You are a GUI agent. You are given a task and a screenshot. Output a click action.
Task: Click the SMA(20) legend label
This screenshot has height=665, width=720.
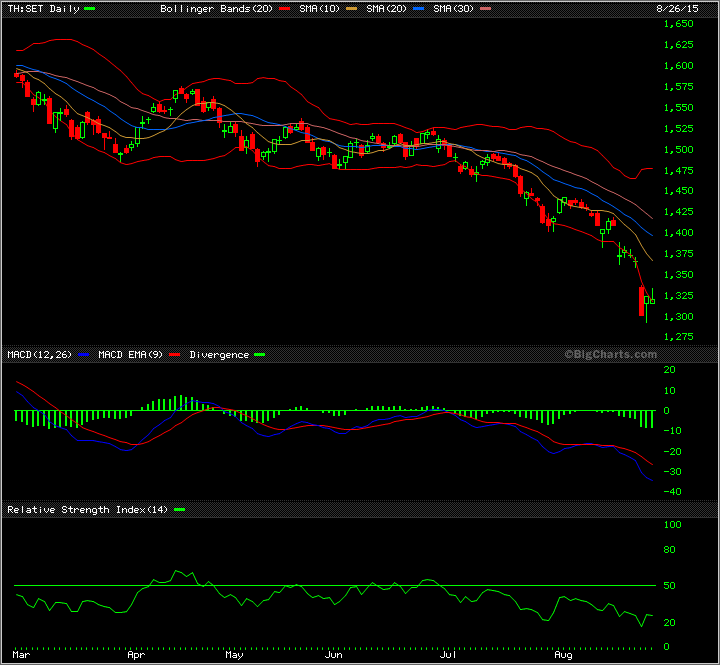[386, 9]
